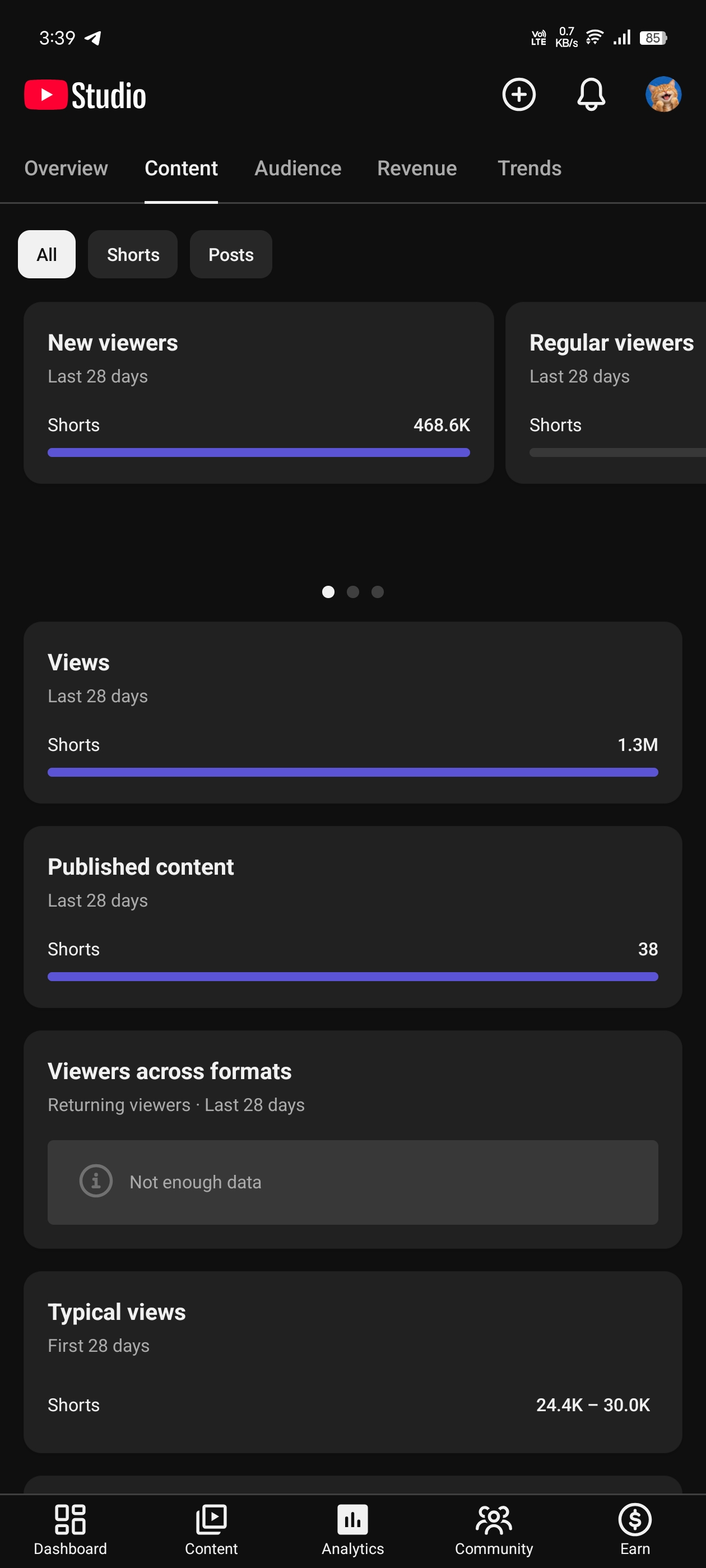Tap the YouTube Studio logo
Viewport: 706px width, 1568px height.
pos(85,96)
